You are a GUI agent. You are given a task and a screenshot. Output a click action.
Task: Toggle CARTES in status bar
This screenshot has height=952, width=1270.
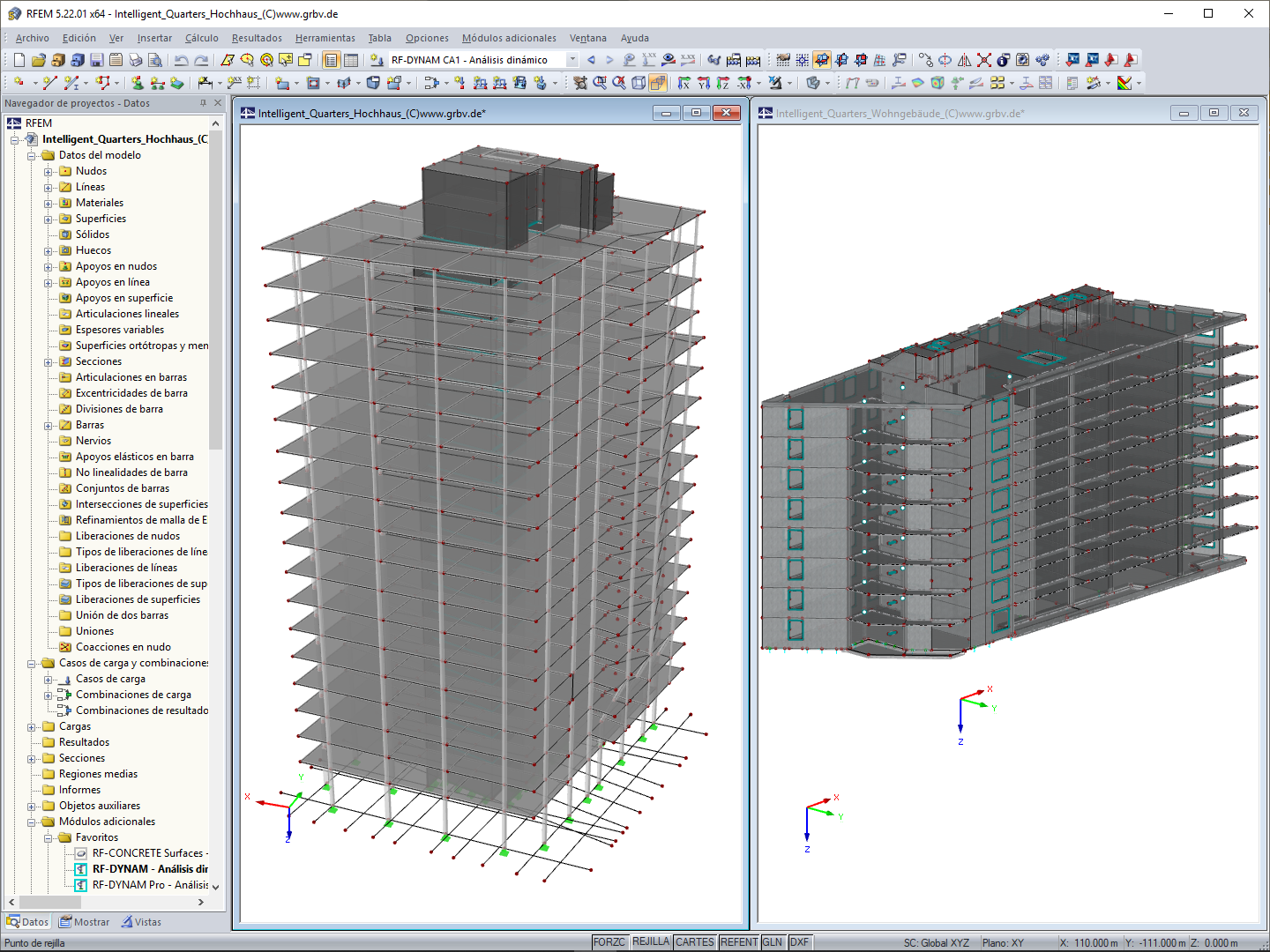point(695,942)
